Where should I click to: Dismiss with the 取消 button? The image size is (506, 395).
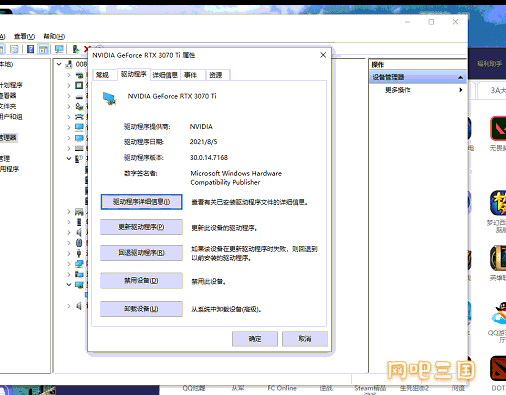point(305,339)
